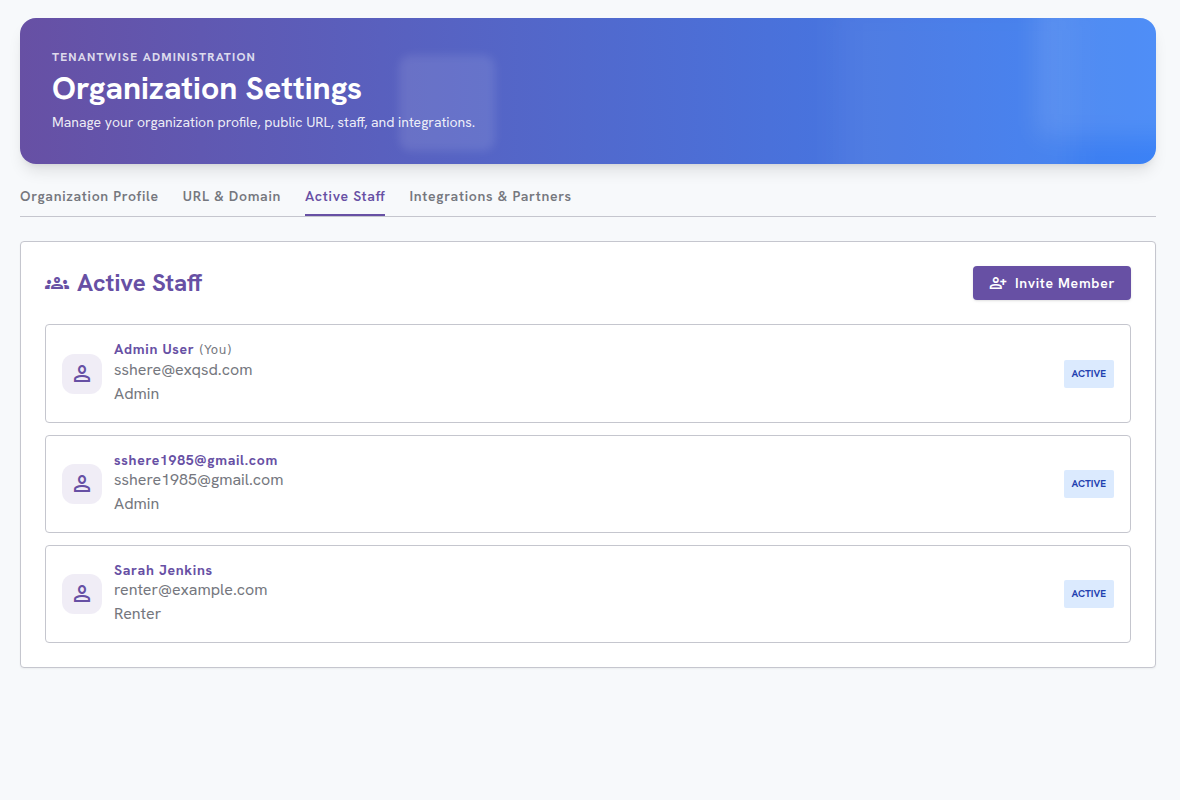Click Admin User's ACTIVE status badge
This screenshot has width=1180, height=800.
(1088, 374)
